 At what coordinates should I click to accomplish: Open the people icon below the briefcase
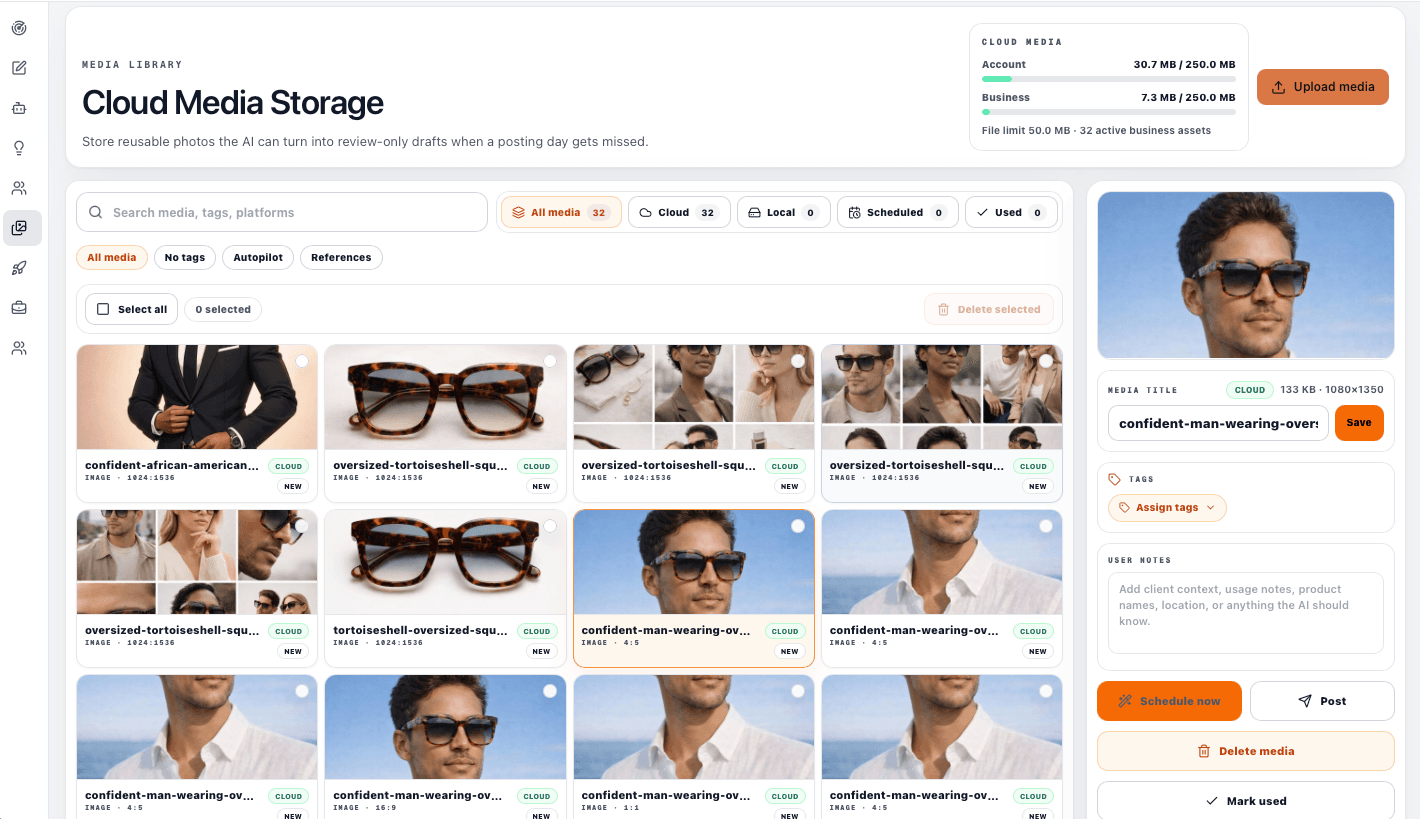pos(19,348)
